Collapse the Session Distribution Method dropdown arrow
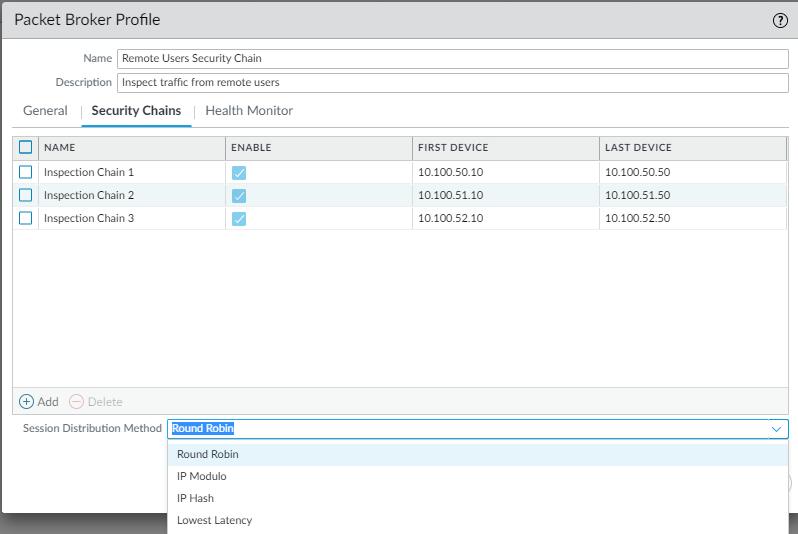The height and width of the screenshot is (534, 798). tap(776, 429)
